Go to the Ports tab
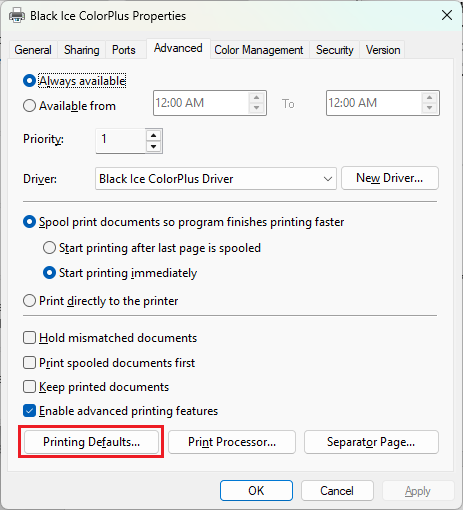Viewport: 463px width, 510px height. (124, 50)
